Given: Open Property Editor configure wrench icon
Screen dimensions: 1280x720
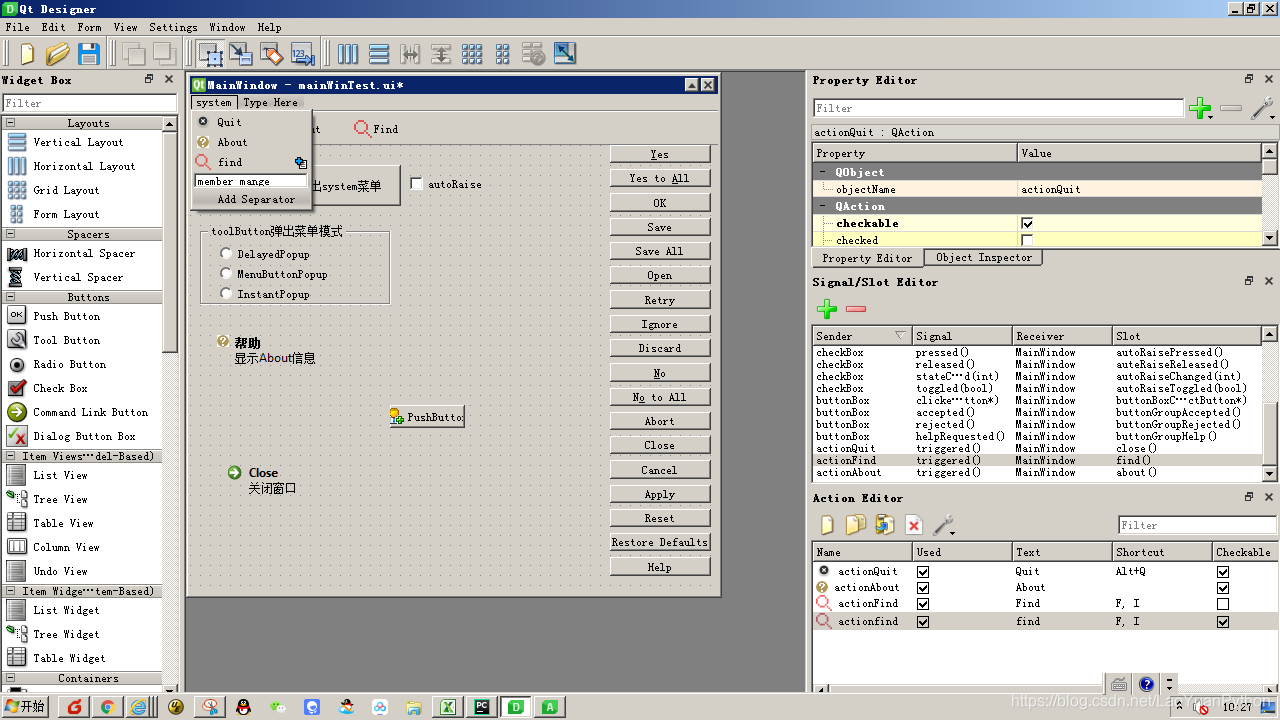Looking at the screenshot, I should click(1263, 109).
